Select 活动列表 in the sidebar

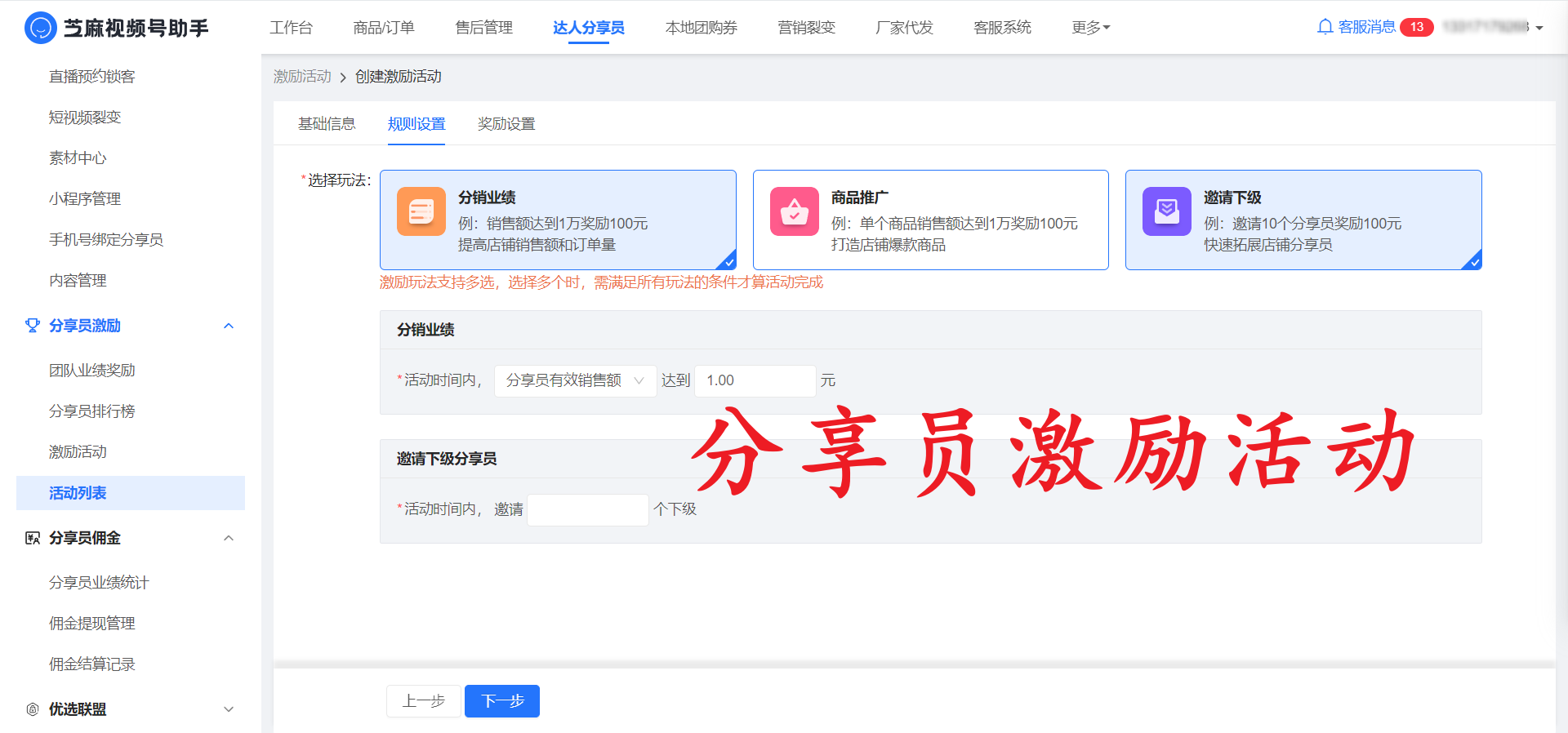point(131,493)
